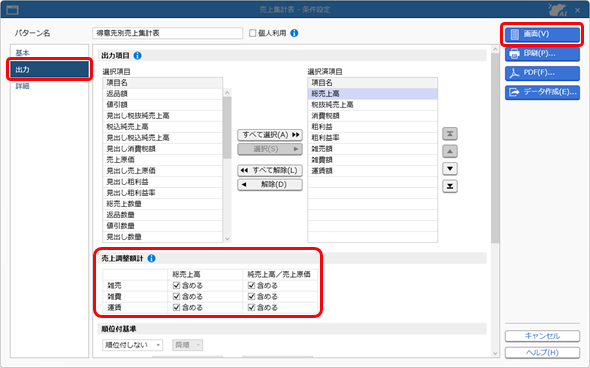Select 総売上高 in the 選択済項目 list
Viewport: 590px width, 368px height.
point(373,94)
